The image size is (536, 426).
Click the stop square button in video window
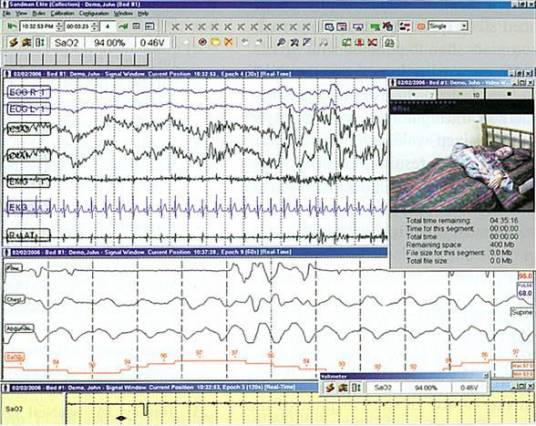[509, 94]
